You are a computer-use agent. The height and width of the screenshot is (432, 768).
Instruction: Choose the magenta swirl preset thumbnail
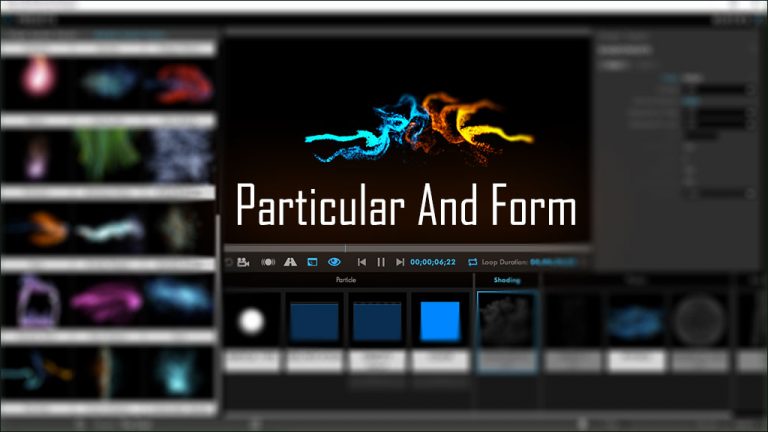pos(106,301)
